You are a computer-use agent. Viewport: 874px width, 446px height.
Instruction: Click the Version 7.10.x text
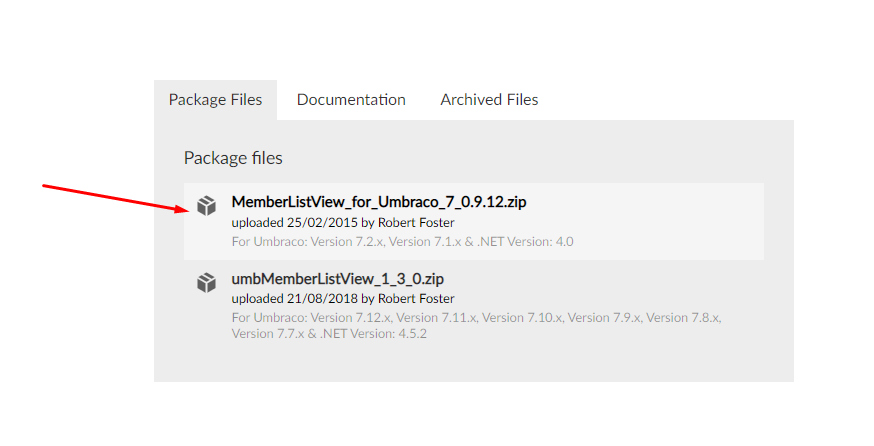(x=522, y=318)
